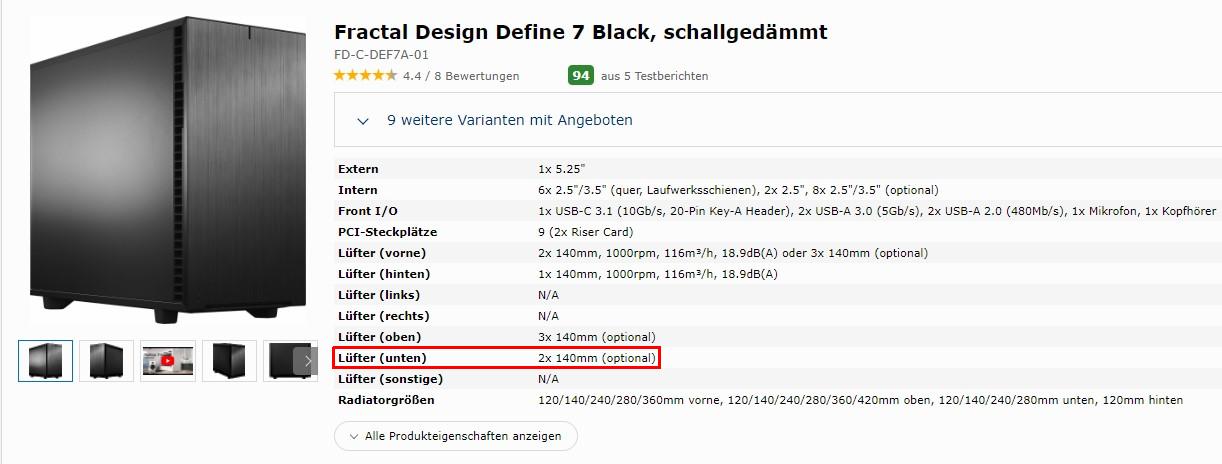This screenshot has height=464, width=1222.
Task: Click the value '9 (2x Riser Card)'
Action: pyautogui.click(x=587, y=232)
